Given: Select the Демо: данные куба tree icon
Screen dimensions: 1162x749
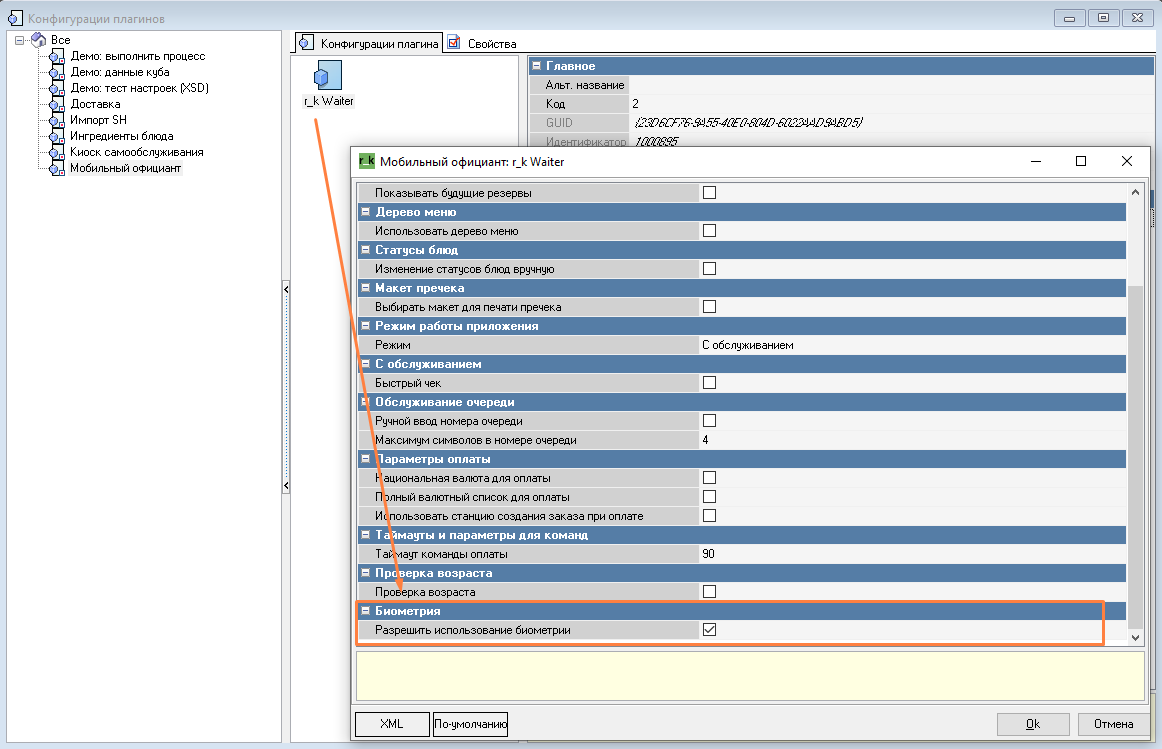Looking at the screenshot, I should coord(57,72).
